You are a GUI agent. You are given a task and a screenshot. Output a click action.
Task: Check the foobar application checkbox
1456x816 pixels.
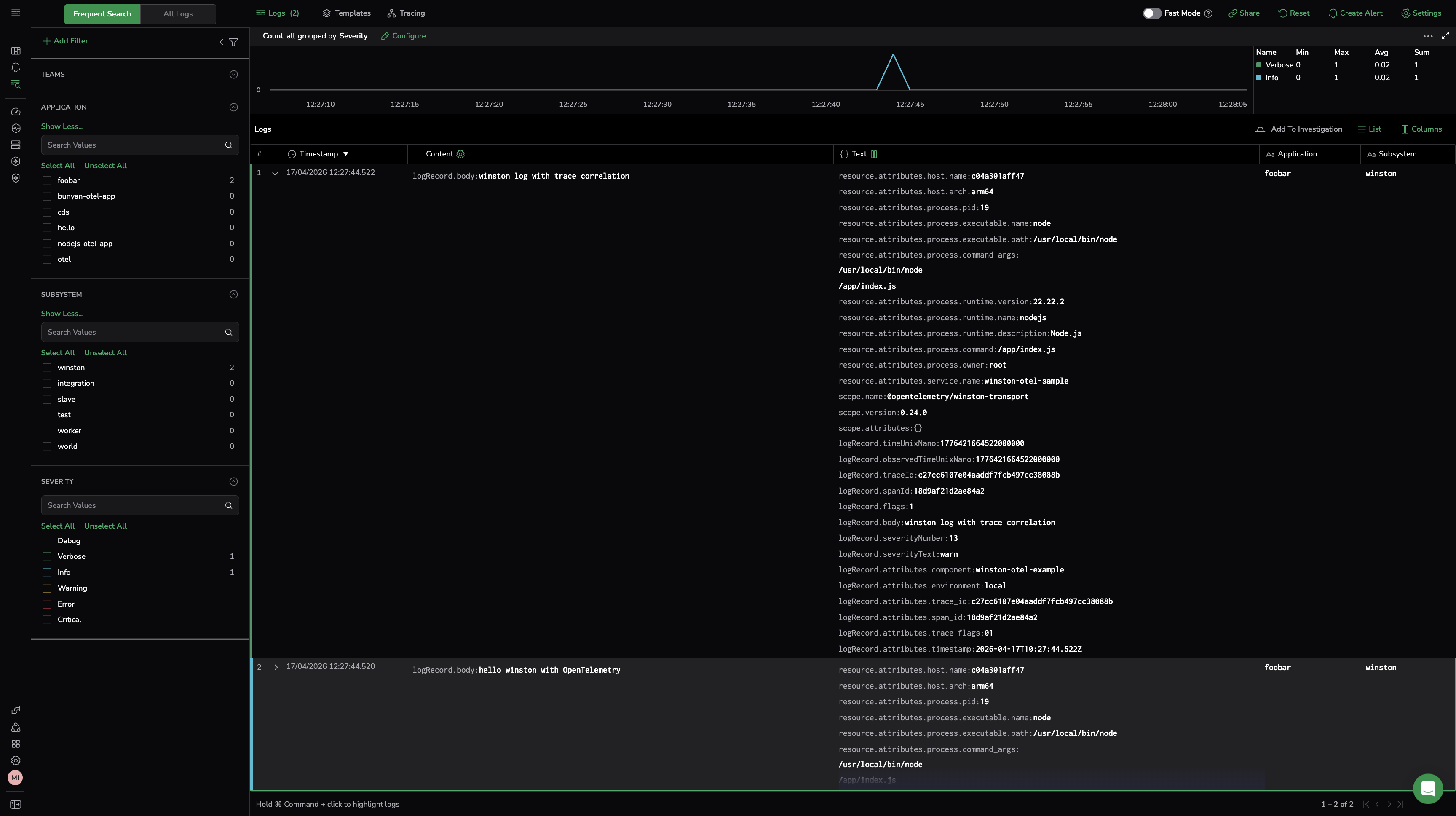pos(47,180)
